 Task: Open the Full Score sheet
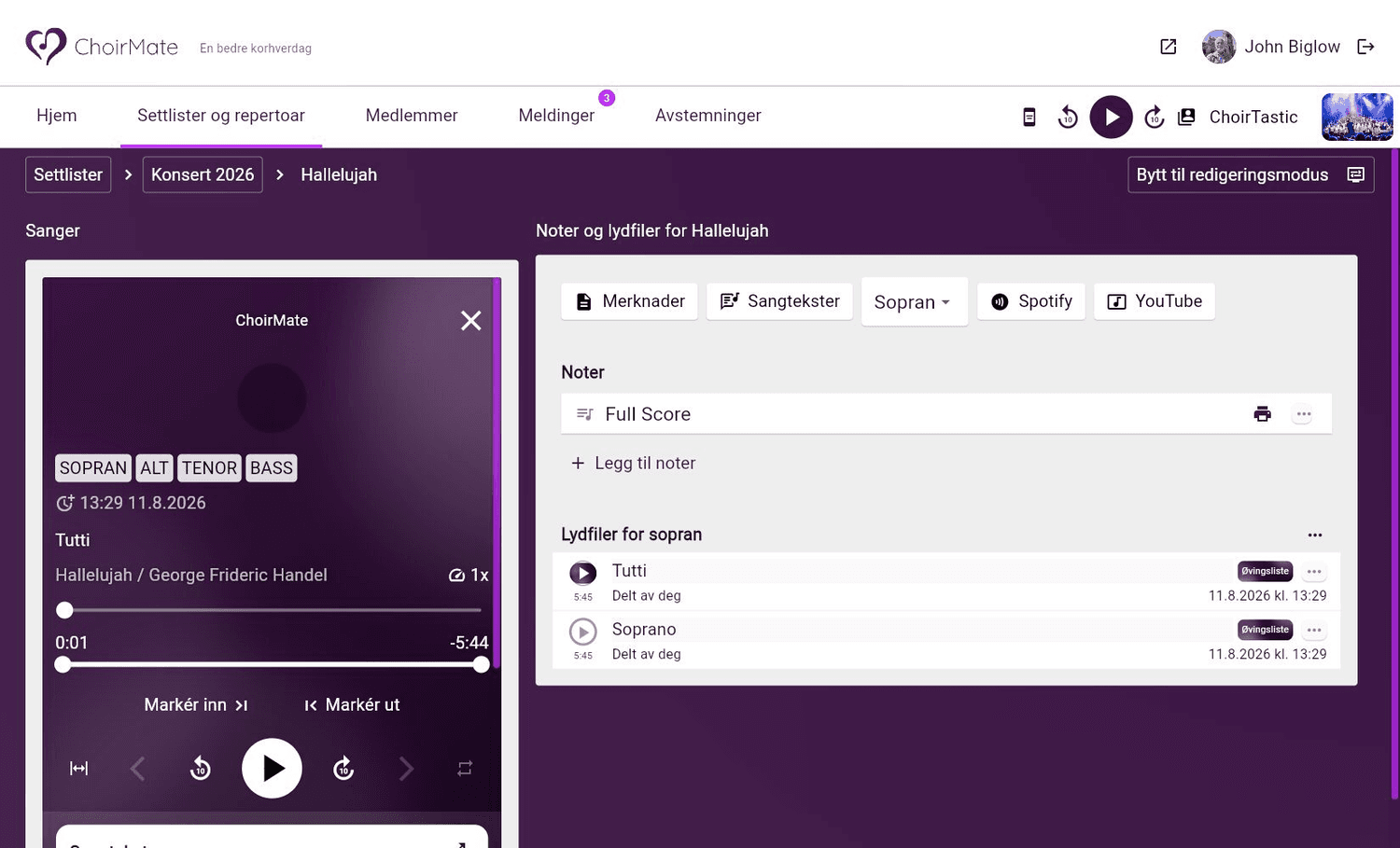pyautogui.click(x=946, y=414)
